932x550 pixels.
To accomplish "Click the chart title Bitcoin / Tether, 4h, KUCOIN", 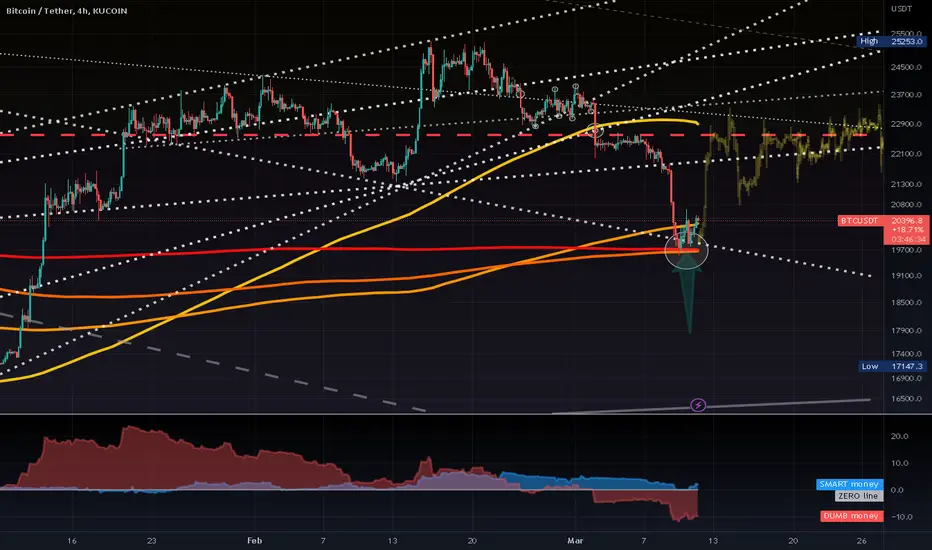I will coord(67,11).
